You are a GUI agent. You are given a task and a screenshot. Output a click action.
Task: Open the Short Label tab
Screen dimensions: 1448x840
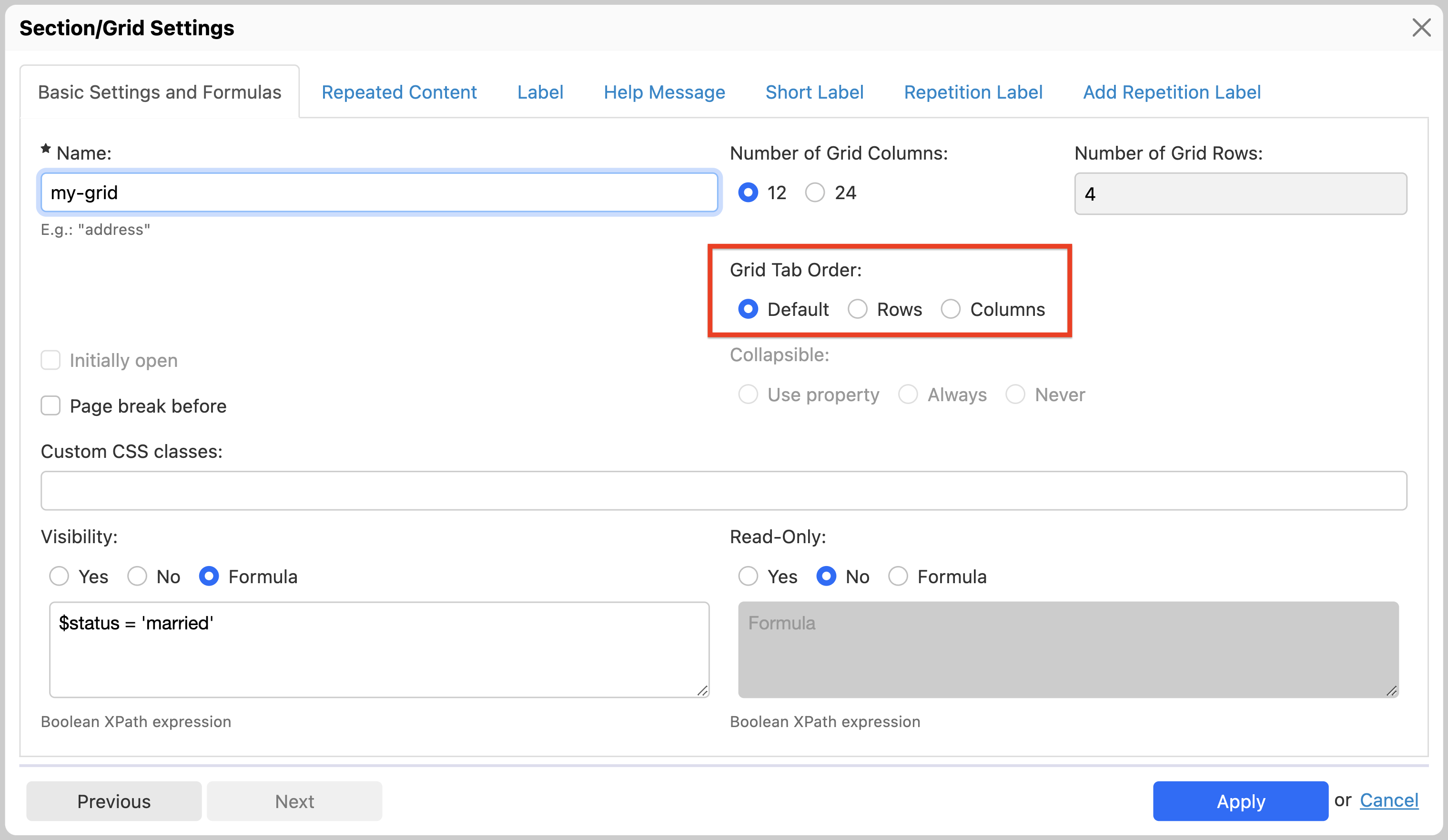tap(814, 92)
